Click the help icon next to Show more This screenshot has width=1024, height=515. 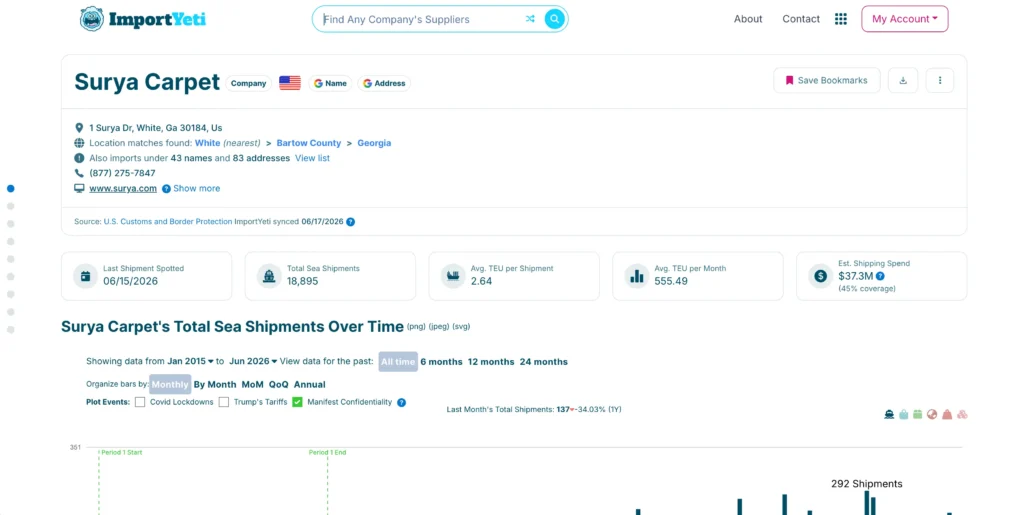[x=166, y=189]
